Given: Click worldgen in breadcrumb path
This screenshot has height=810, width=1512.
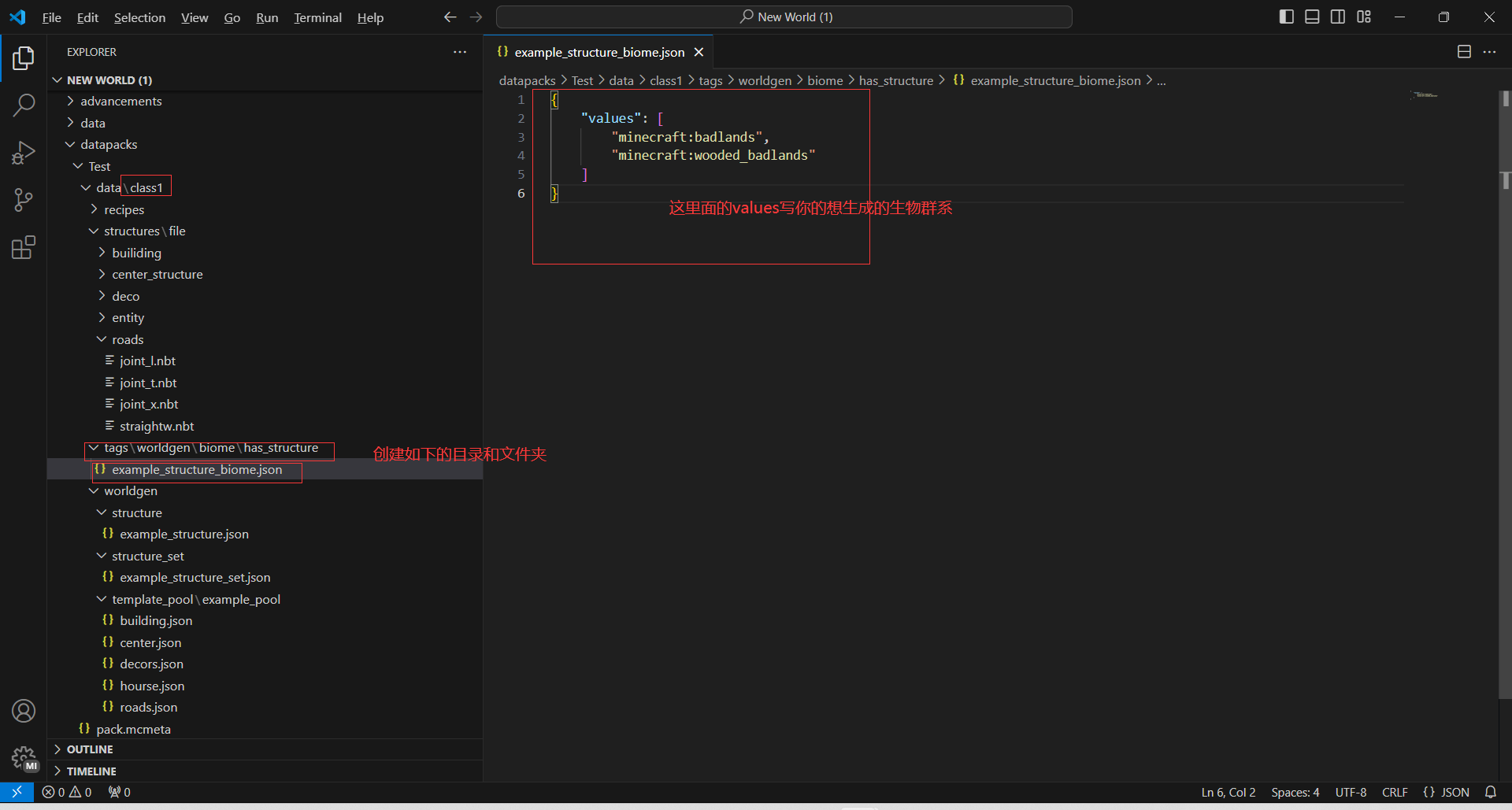Looking at the screenshot, I should point(765,80).
